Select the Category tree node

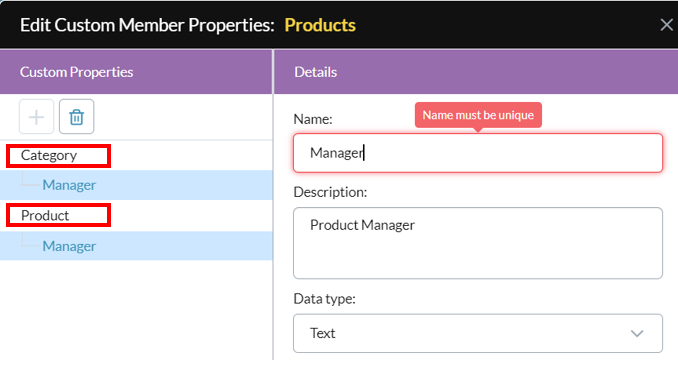(49, 155)
